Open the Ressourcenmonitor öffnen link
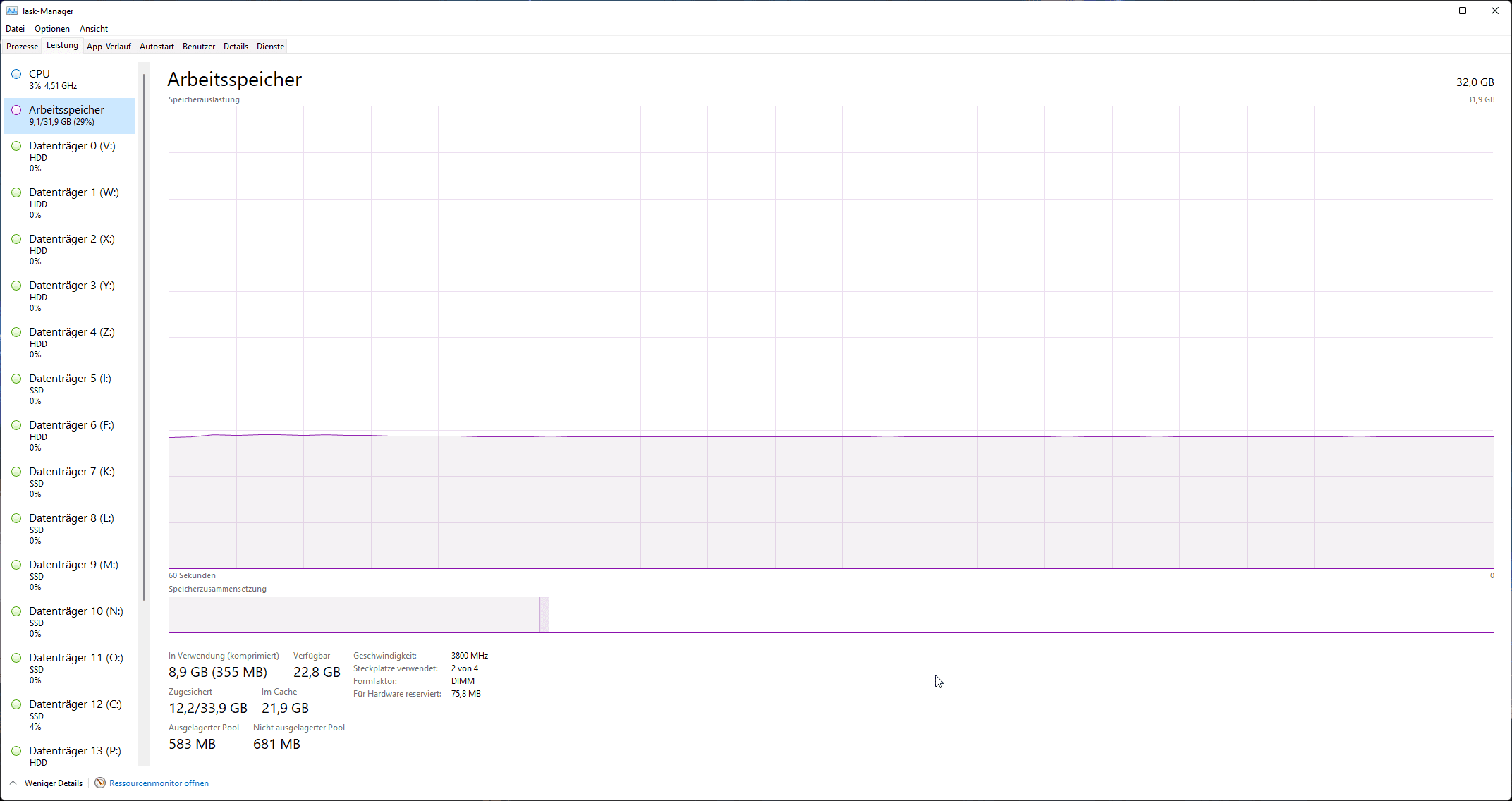This screenshot has width=1512, height=801. (159, 783)
